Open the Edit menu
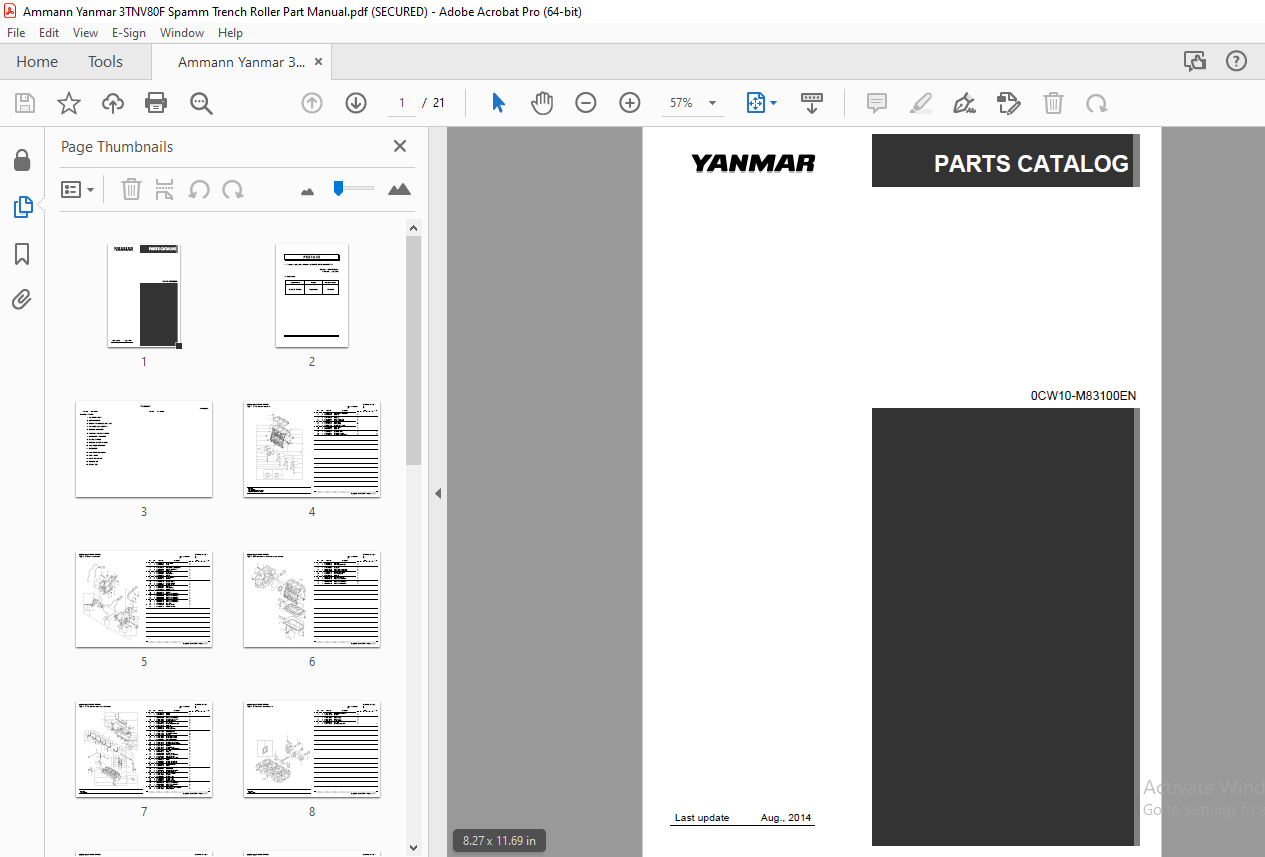Viewport: 1265px width, 857px height. [x=49, y=33]
